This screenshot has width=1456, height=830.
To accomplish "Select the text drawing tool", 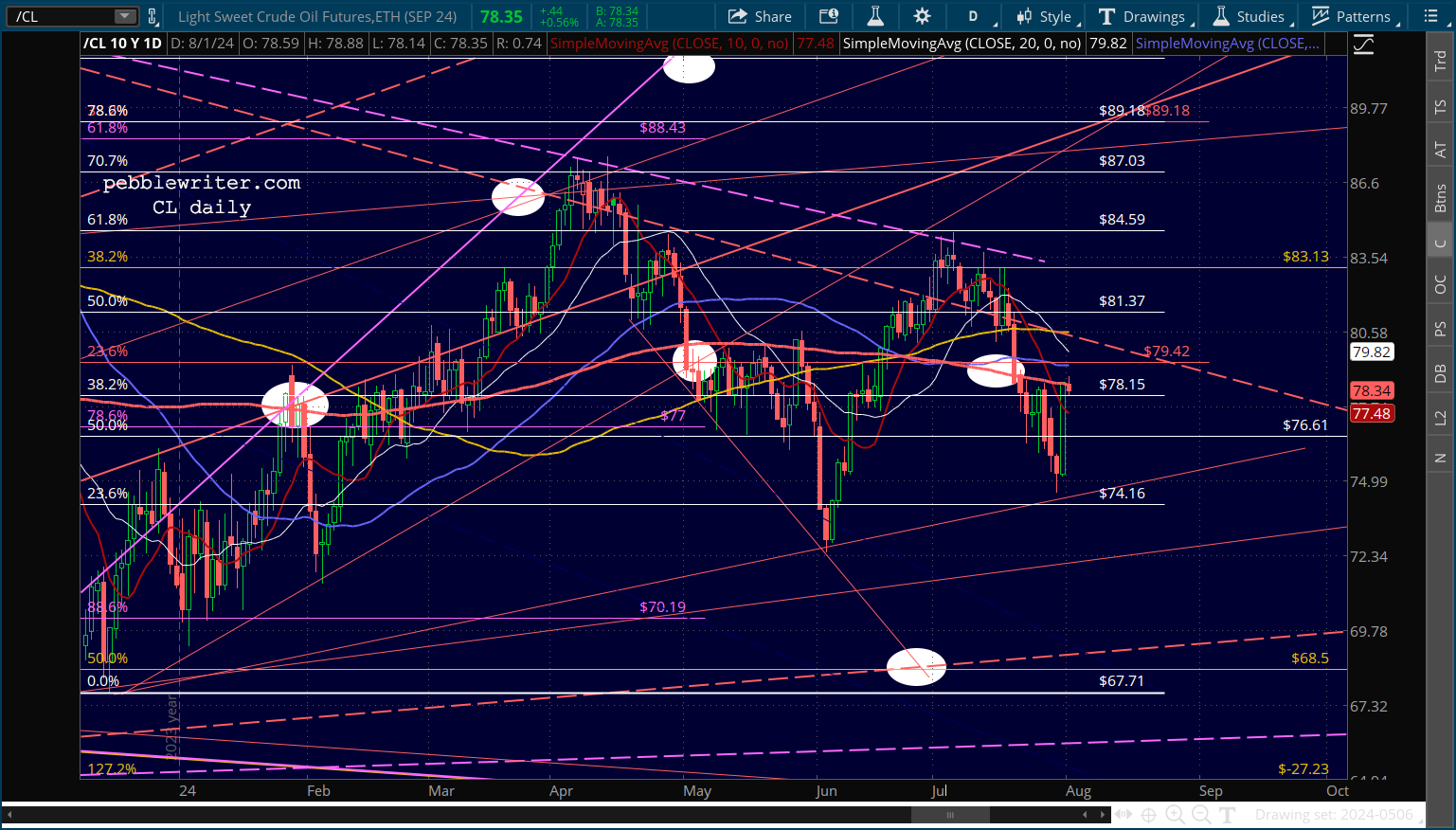I will pyautogui.click(x=1228, y=815).
